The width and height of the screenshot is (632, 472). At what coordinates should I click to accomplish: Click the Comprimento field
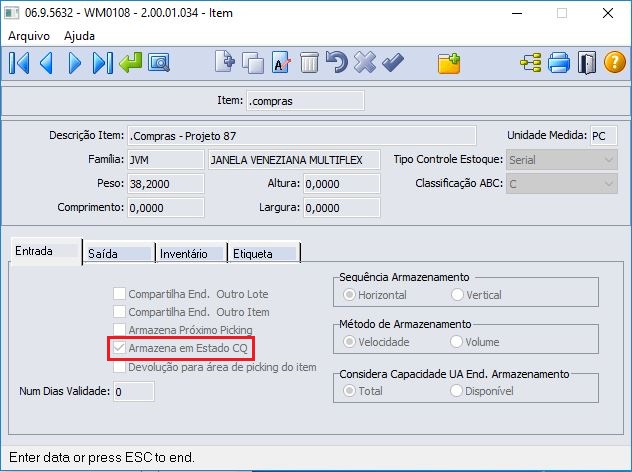[166, 208]
